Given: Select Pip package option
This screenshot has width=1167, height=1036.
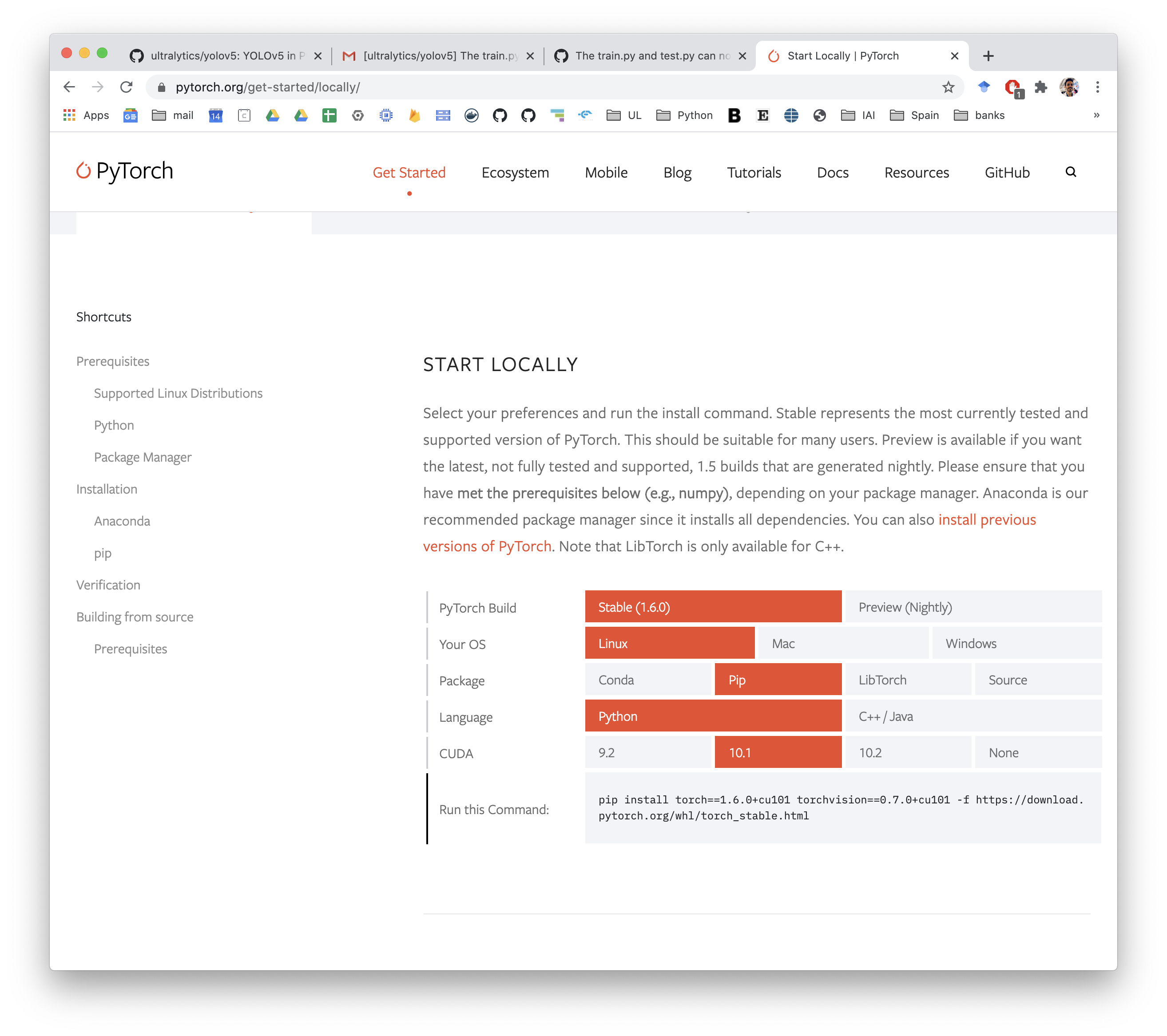Looking at the screenshot, I should (x=778, y=679).
